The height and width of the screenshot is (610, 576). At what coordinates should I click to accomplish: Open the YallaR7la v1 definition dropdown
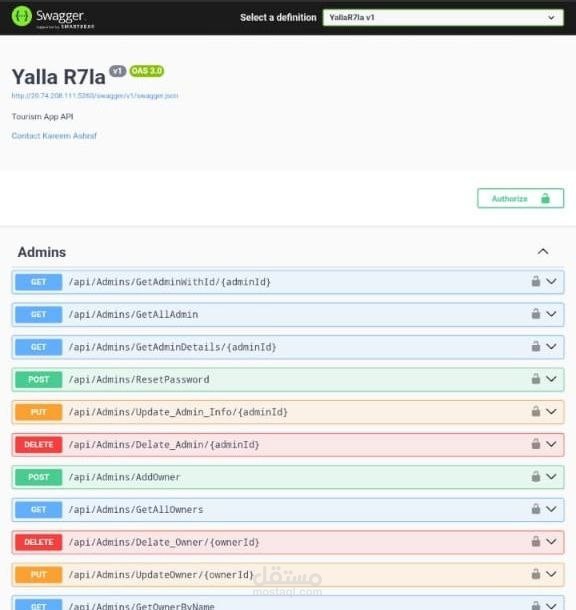pos(443,18)
